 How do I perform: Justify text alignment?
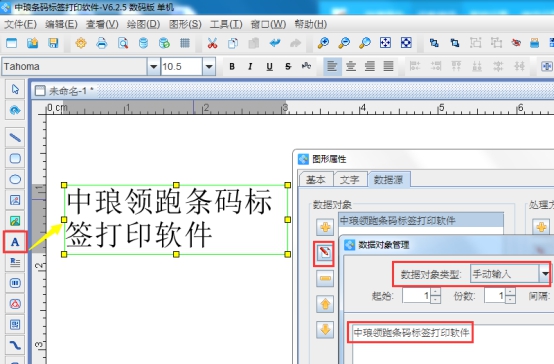pyautogui.click(x=388, y=66)
